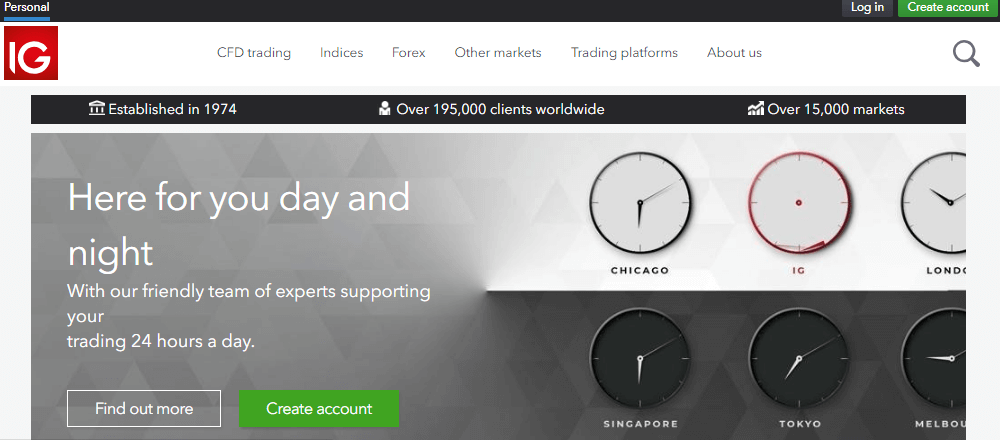Click the Log in button
Screen dimensions: 1000x440
click(x=867, y=8)
